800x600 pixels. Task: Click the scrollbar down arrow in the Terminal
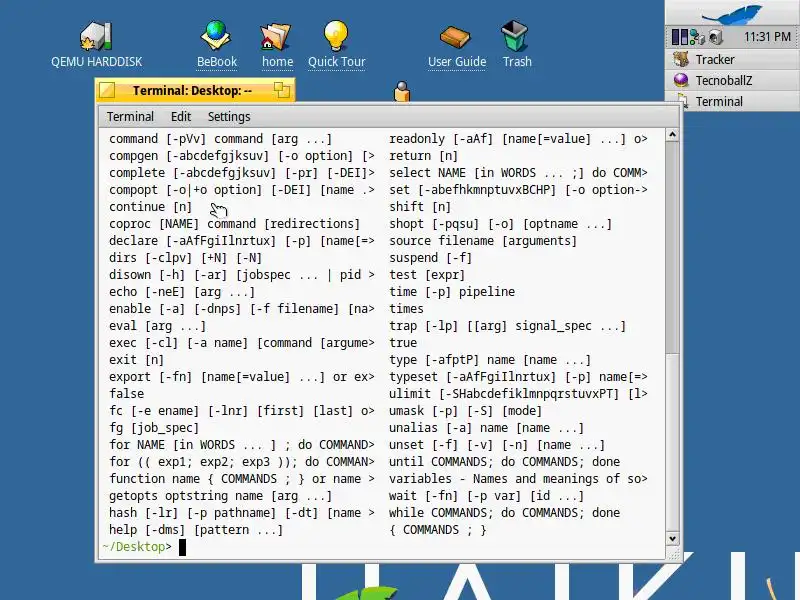672,538
